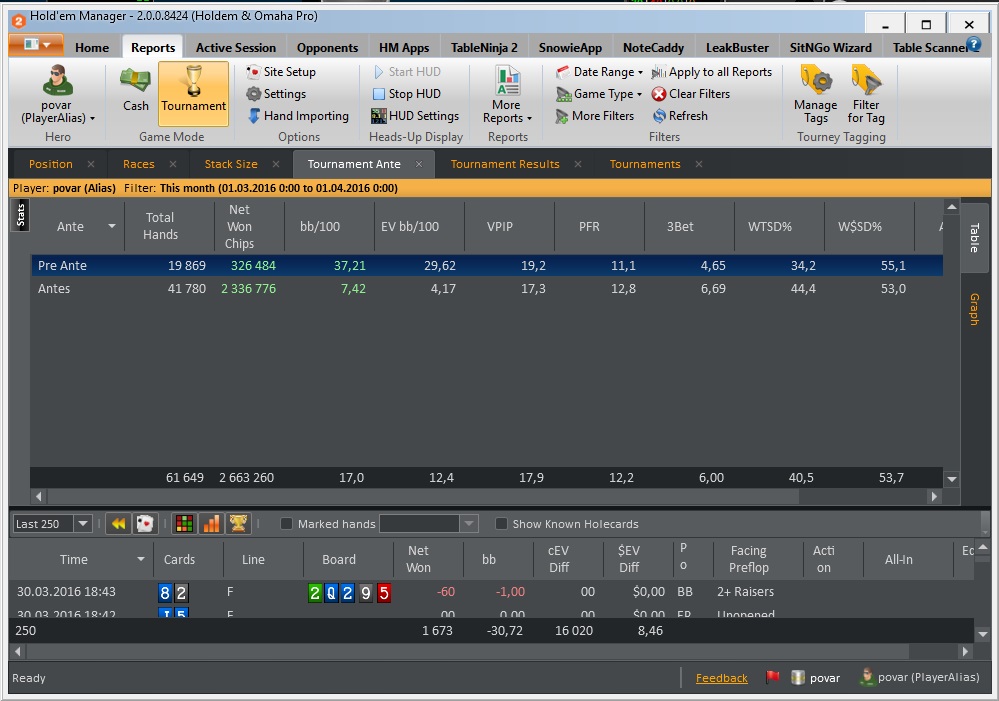Open the orange bar chart icon
The image size is (999, 701).
click(x=212, y=524)
